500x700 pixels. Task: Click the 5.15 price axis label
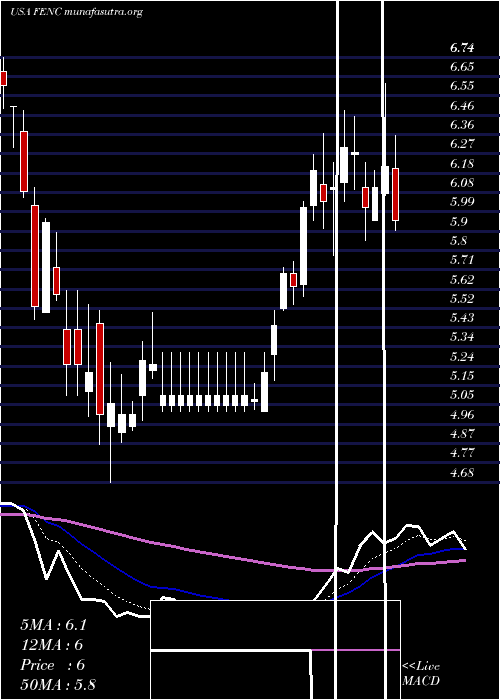(462, 375)
